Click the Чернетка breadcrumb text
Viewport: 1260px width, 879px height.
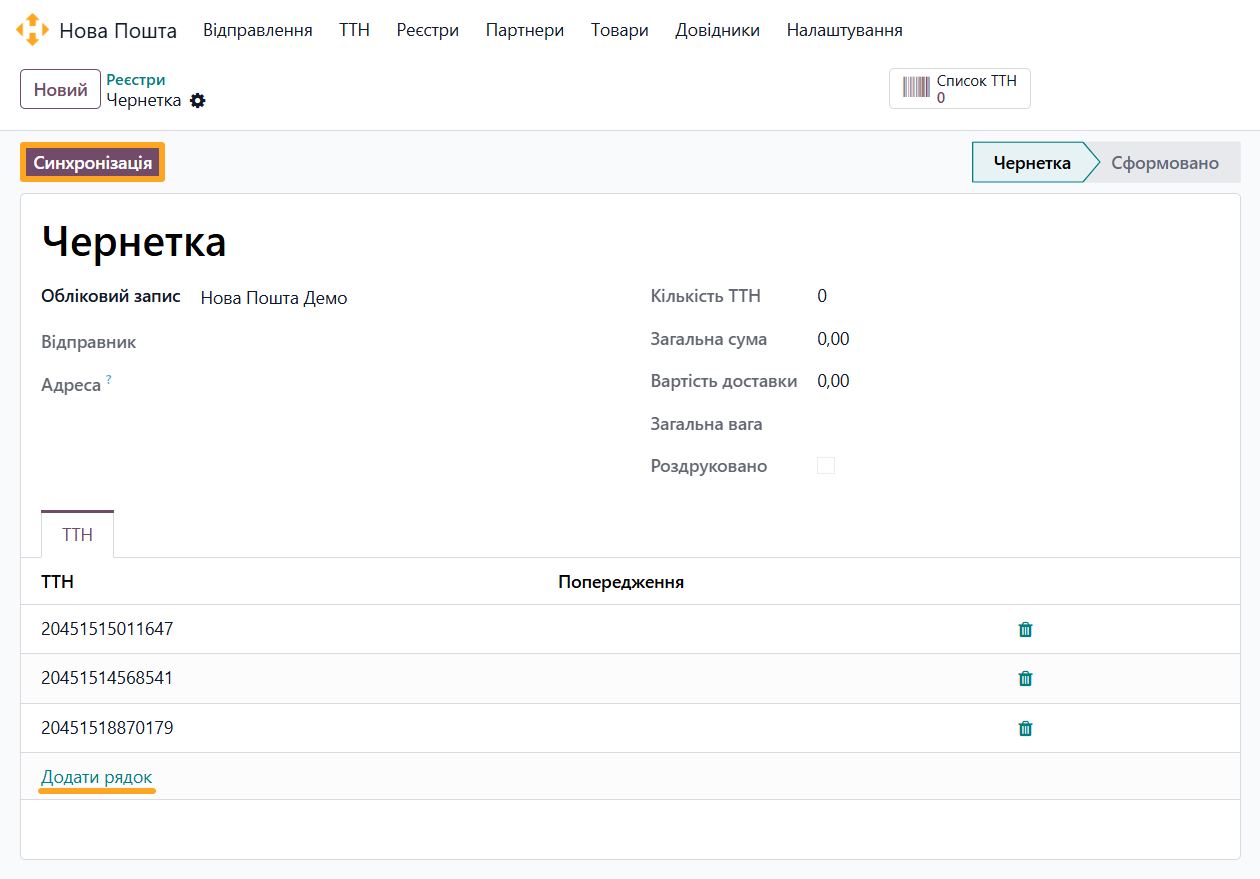[x=144, y=100]
